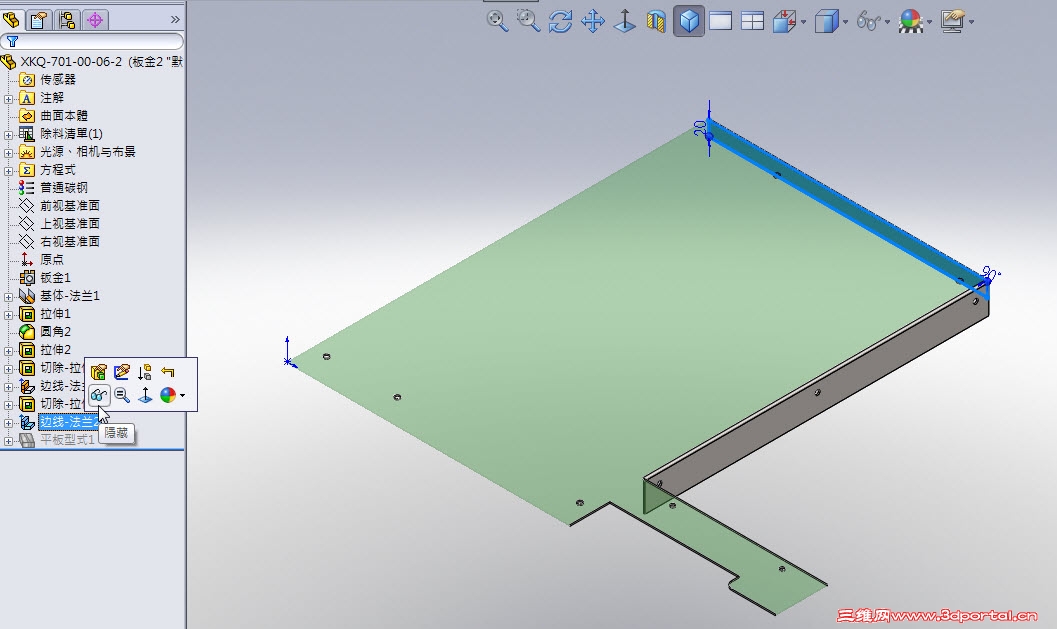
Task: Open Appearances dropdown arrow in context toolbar
Action: (183, 396)
